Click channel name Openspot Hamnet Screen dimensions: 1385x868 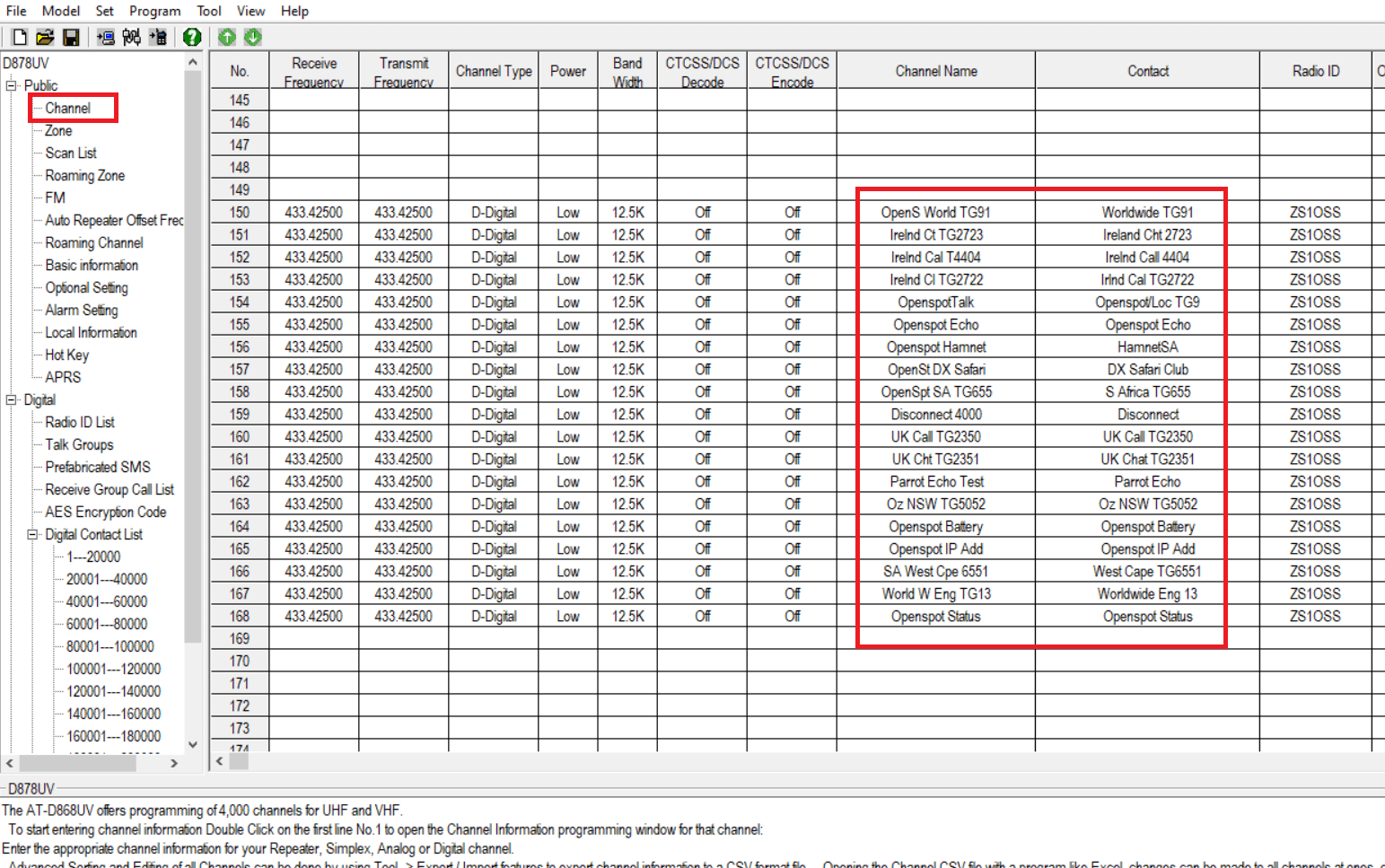(936, 347)
